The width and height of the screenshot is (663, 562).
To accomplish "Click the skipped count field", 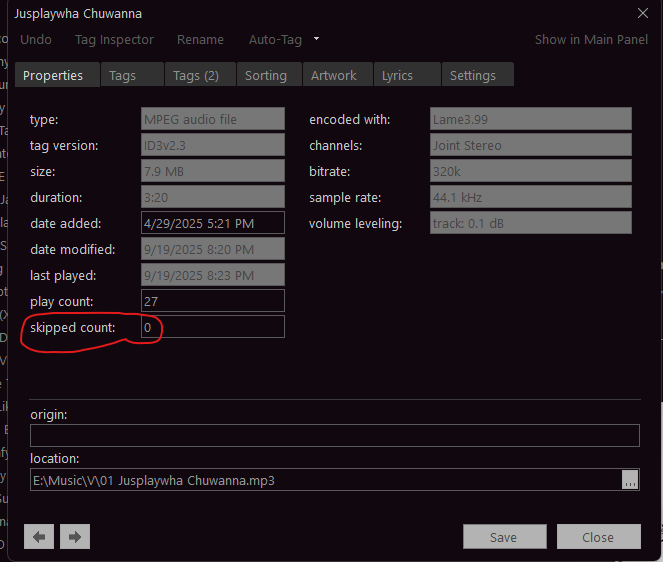I will (213, 327).
